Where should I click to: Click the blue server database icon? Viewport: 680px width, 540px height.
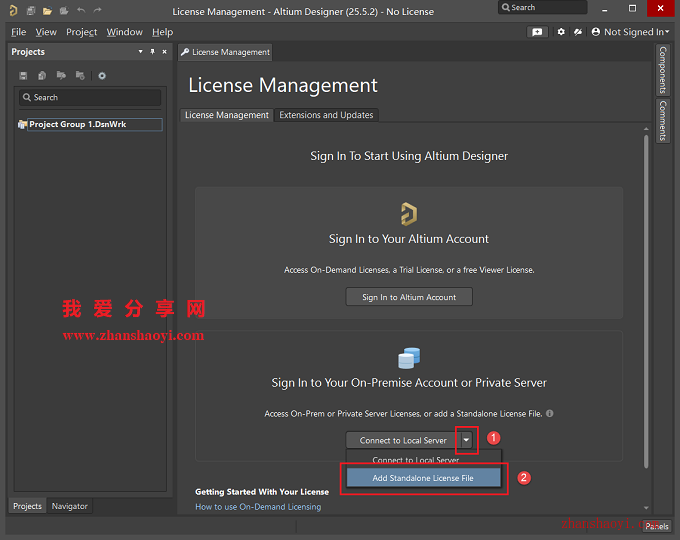click(409, 358)
